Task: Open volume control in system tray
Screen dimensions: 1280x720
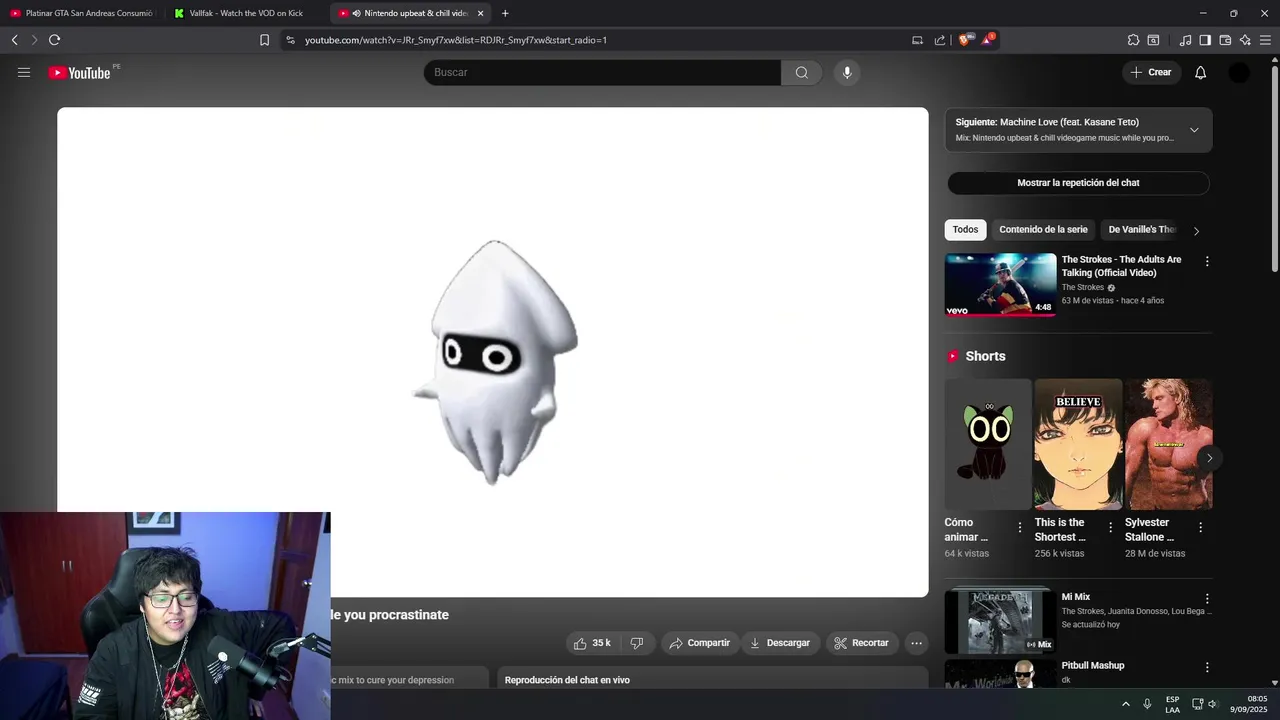Action: tap(1212, 704)
